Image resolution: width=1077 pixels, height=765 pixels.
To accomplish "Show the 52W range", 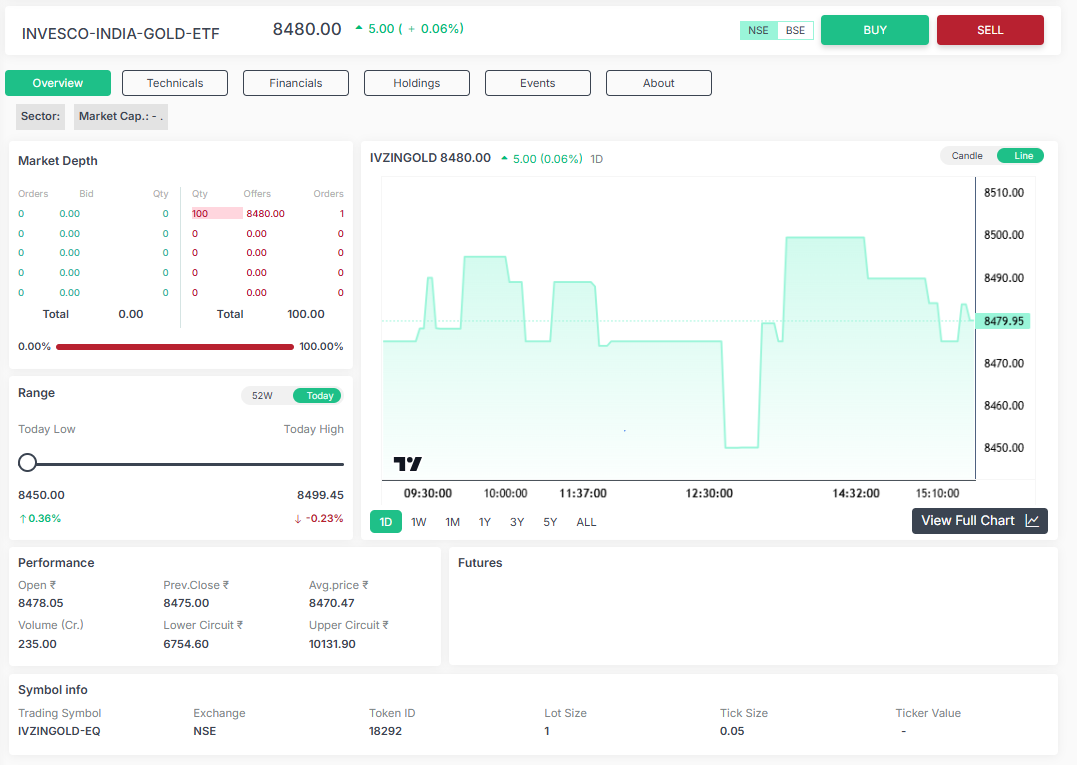I will point(262,396).
